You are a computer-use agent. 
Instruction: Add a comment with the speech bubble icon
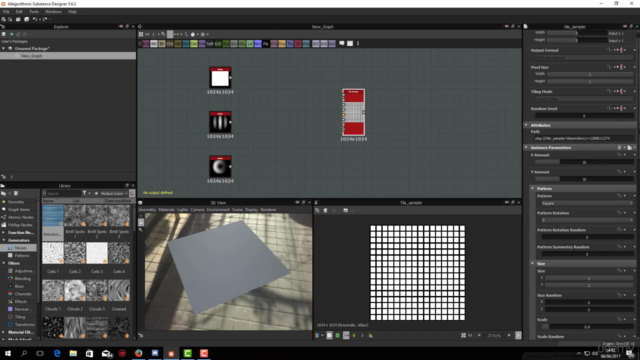pyautogui.click(x=342, y=43)
